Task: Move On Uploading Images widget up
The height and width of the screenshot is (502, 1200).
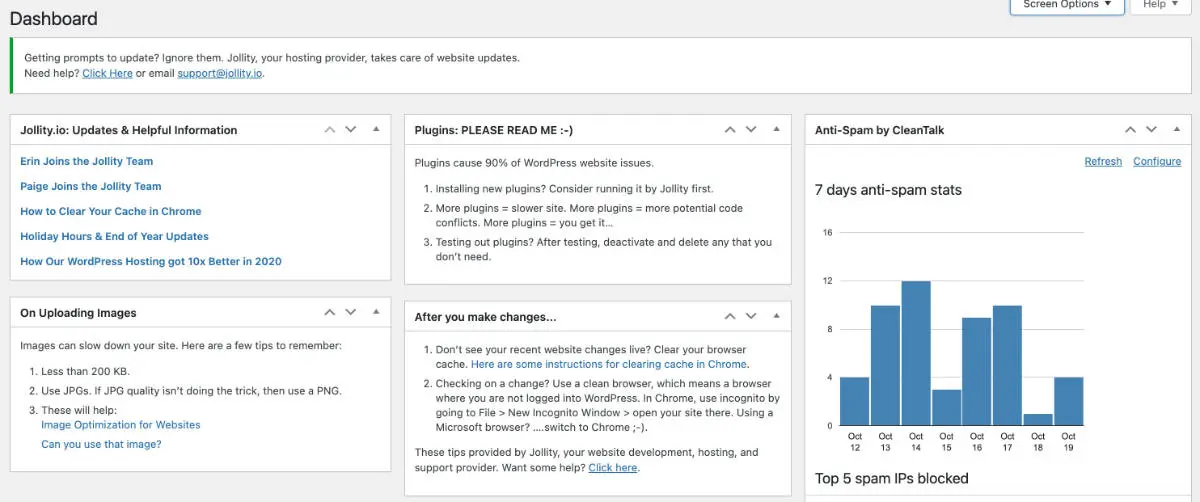Action: coord(330,313)
